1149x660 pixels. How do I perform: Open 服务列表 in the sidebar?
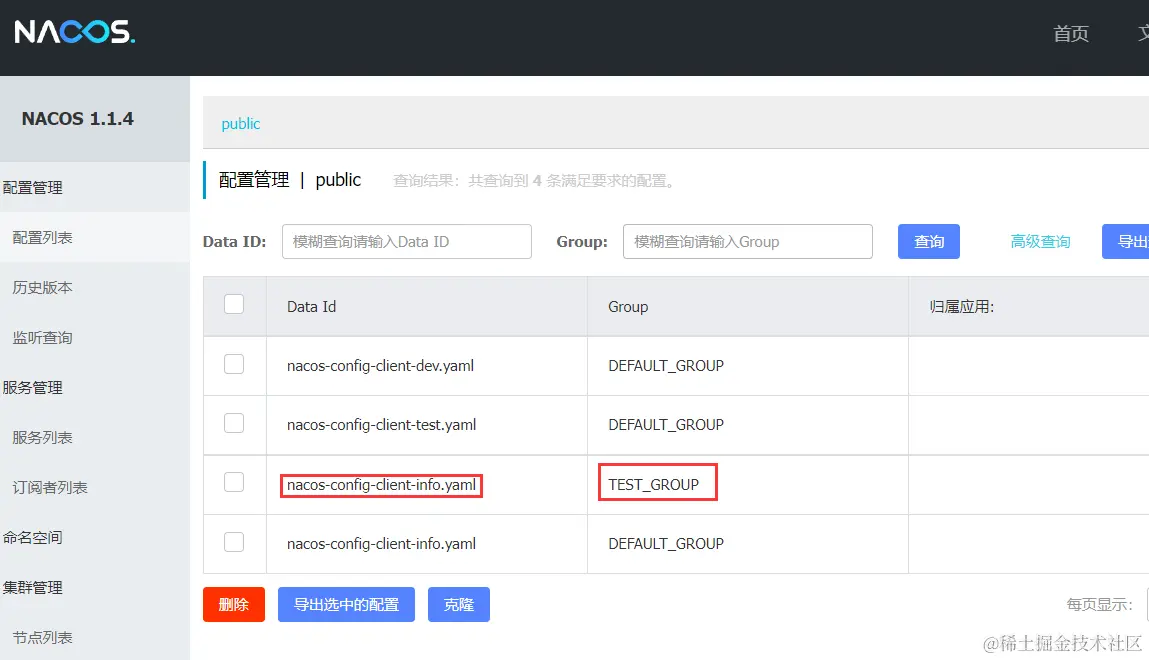click(x=43, y=437)
